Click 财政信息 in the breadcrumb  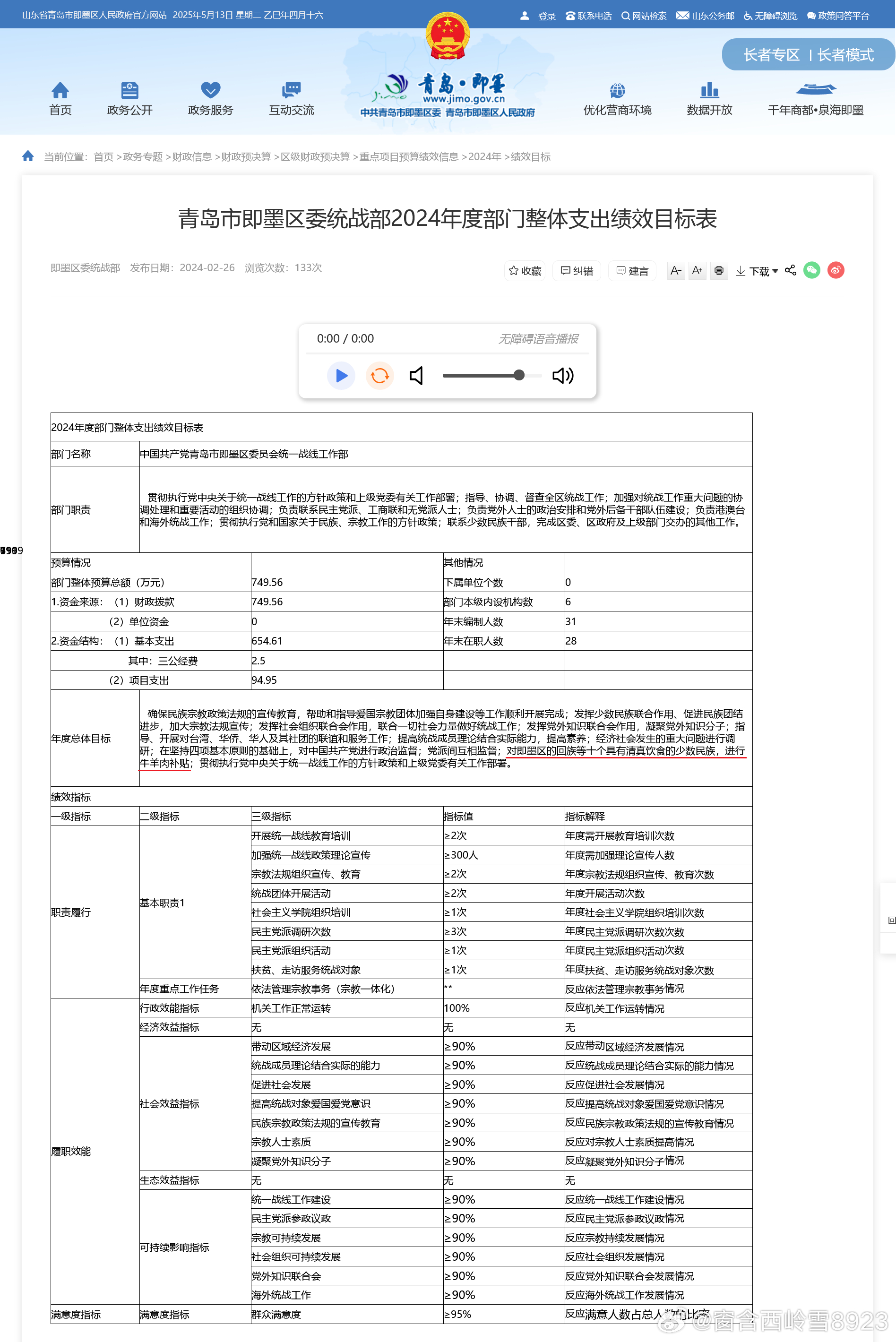(x=191, y=156)
